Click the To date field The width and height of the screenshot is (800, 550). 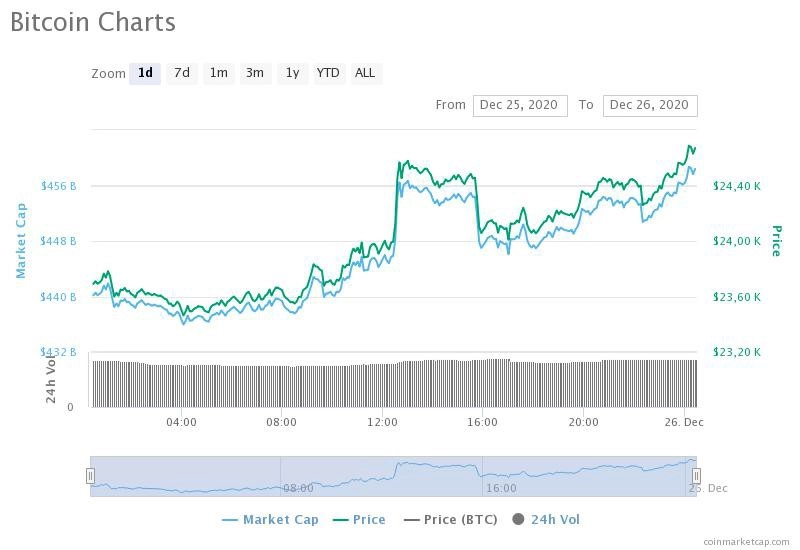tap(649, 105)
